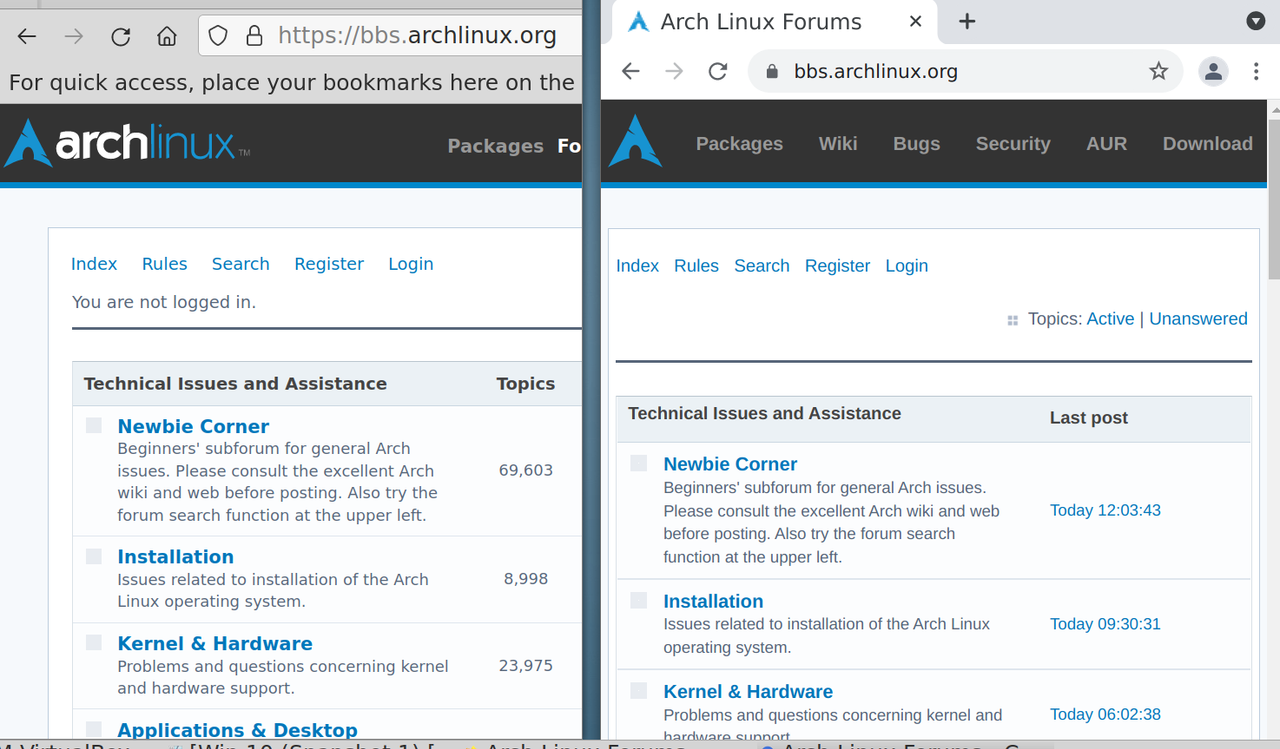
Task: Click topic count 69,603 in Firefox
Action: [x=526, y=470]
